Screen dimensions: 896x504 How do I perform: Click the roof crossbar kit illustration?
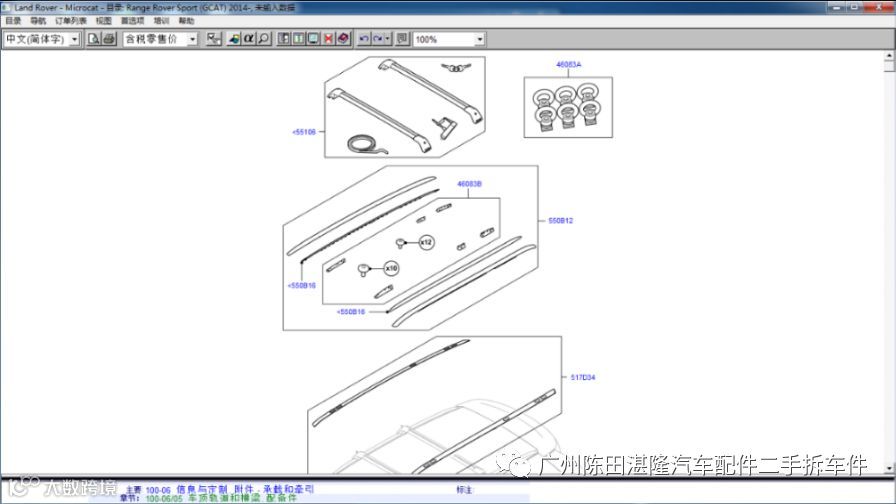pos(405,107)
